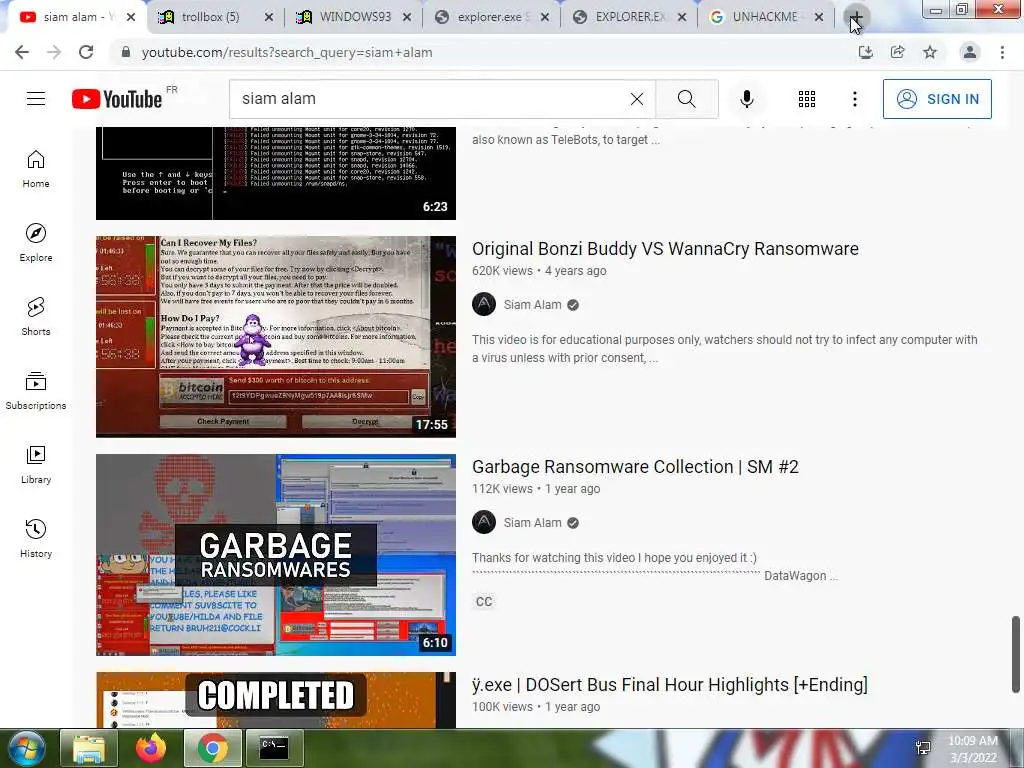
Task: Click the SIGN IN button
Action: click(937, 99)
